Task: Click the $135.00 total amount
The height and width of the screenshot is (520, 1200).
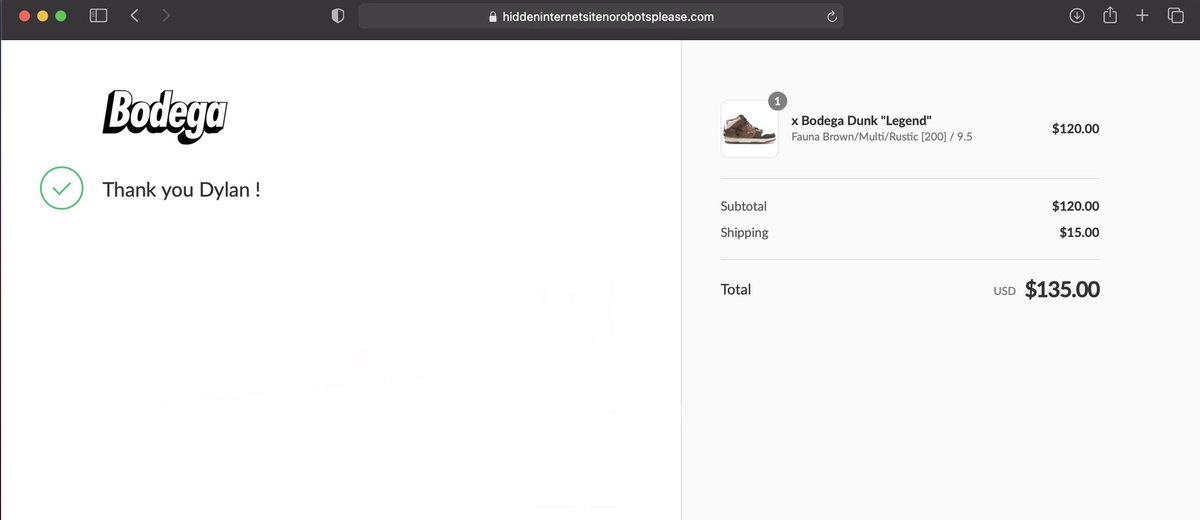Action: [x=1062, y=290]
